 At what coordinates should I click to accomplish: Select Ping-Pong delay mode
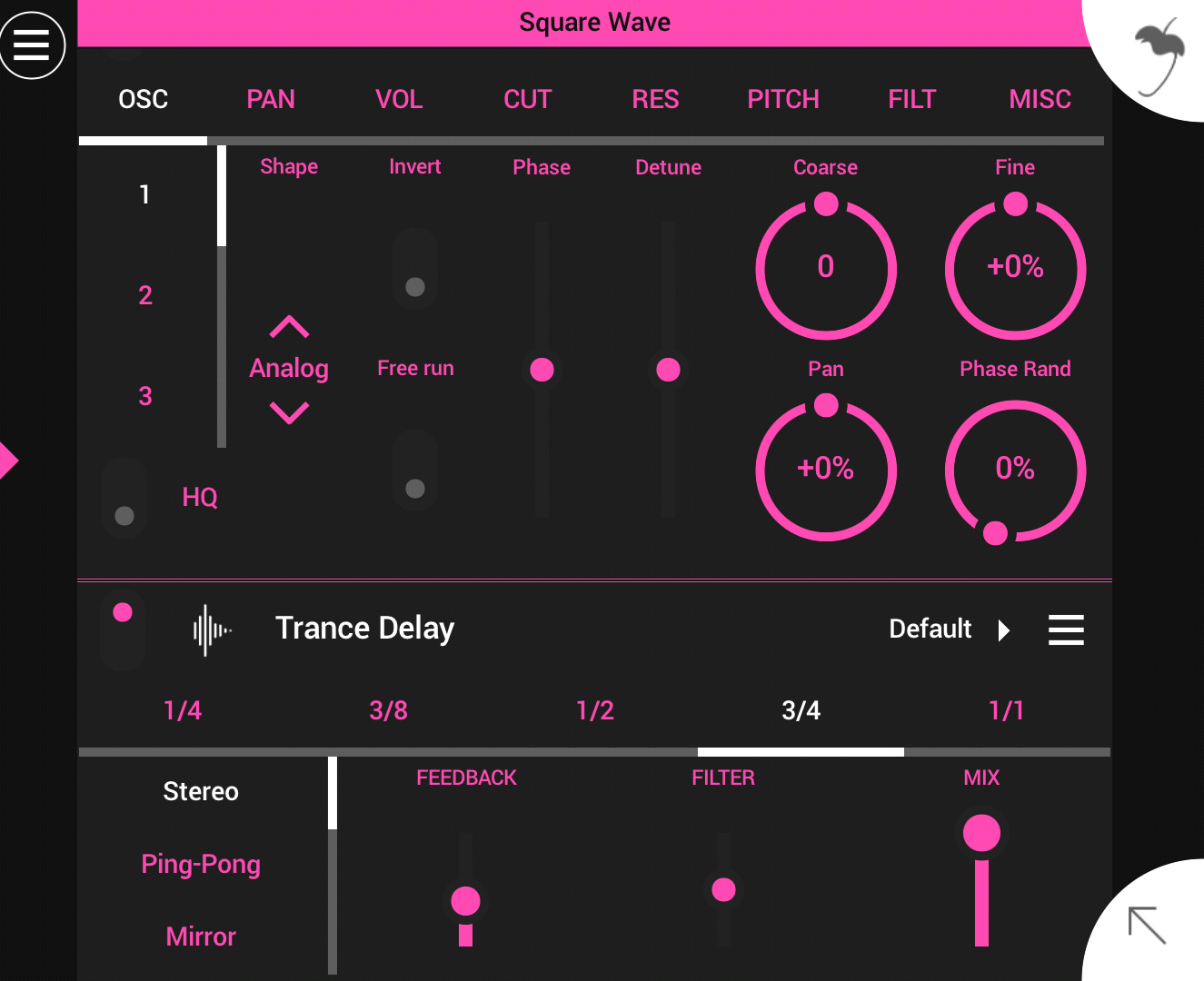(201, 864)
